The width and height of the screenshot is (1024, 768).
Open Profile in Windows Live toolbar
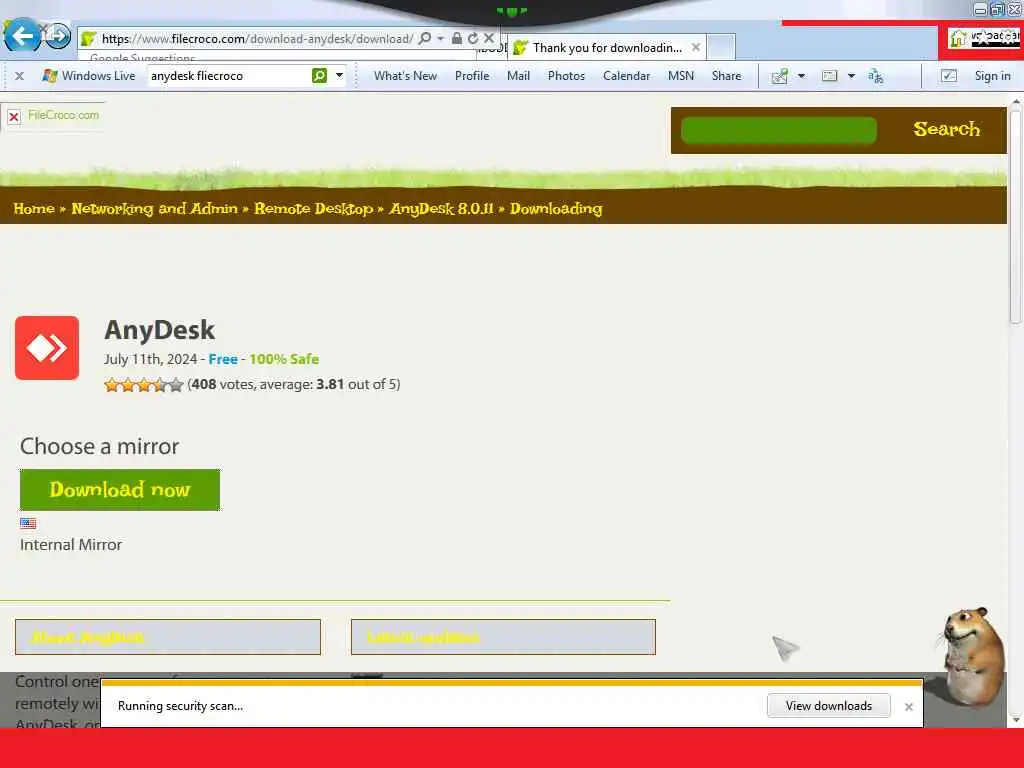pos(472,76)
